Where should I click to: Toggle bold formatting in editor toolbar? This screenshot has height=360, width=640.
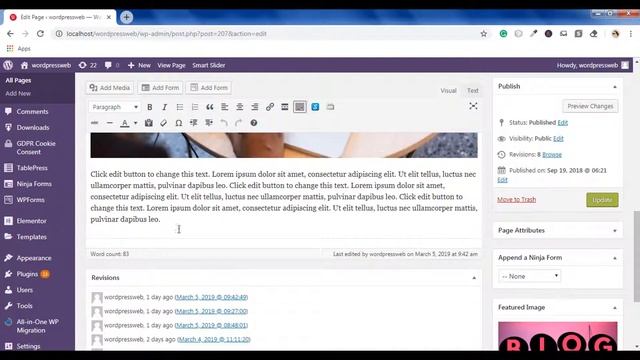(x=150, y=107)
